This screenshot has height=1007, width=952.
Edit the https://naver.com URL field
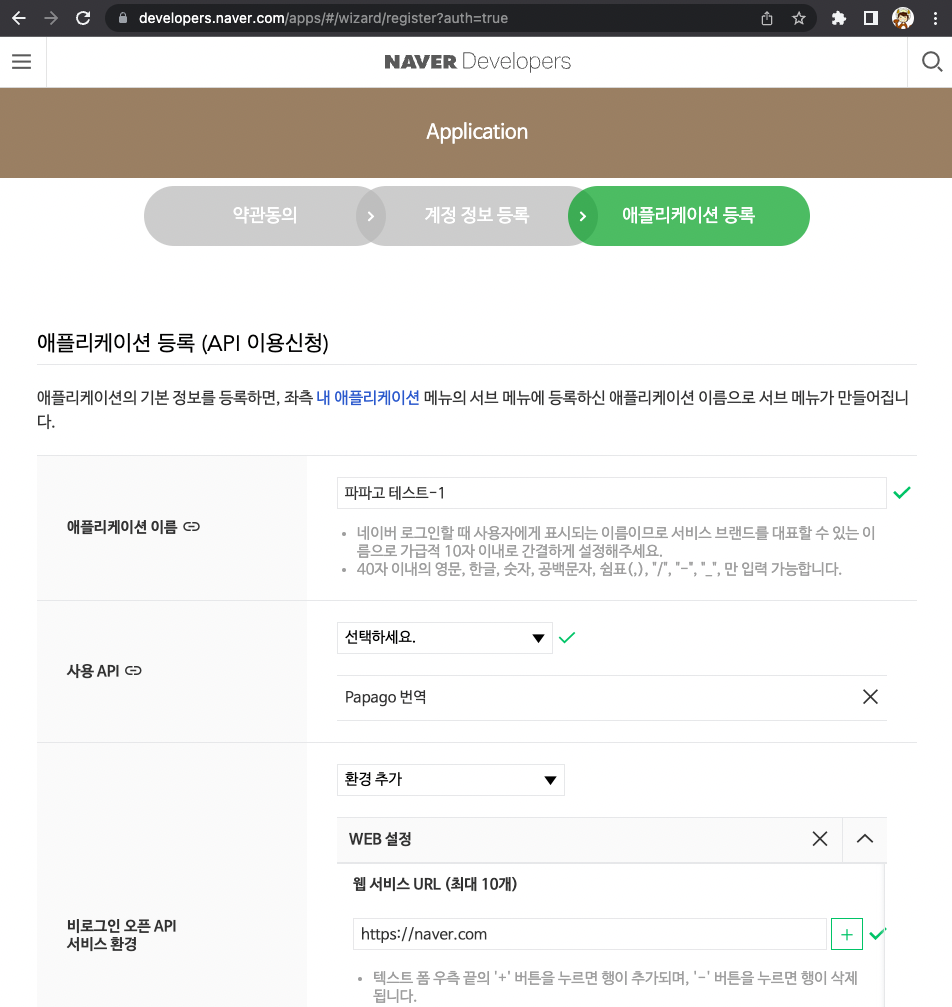pyautogui.click(x=590, y=934)
